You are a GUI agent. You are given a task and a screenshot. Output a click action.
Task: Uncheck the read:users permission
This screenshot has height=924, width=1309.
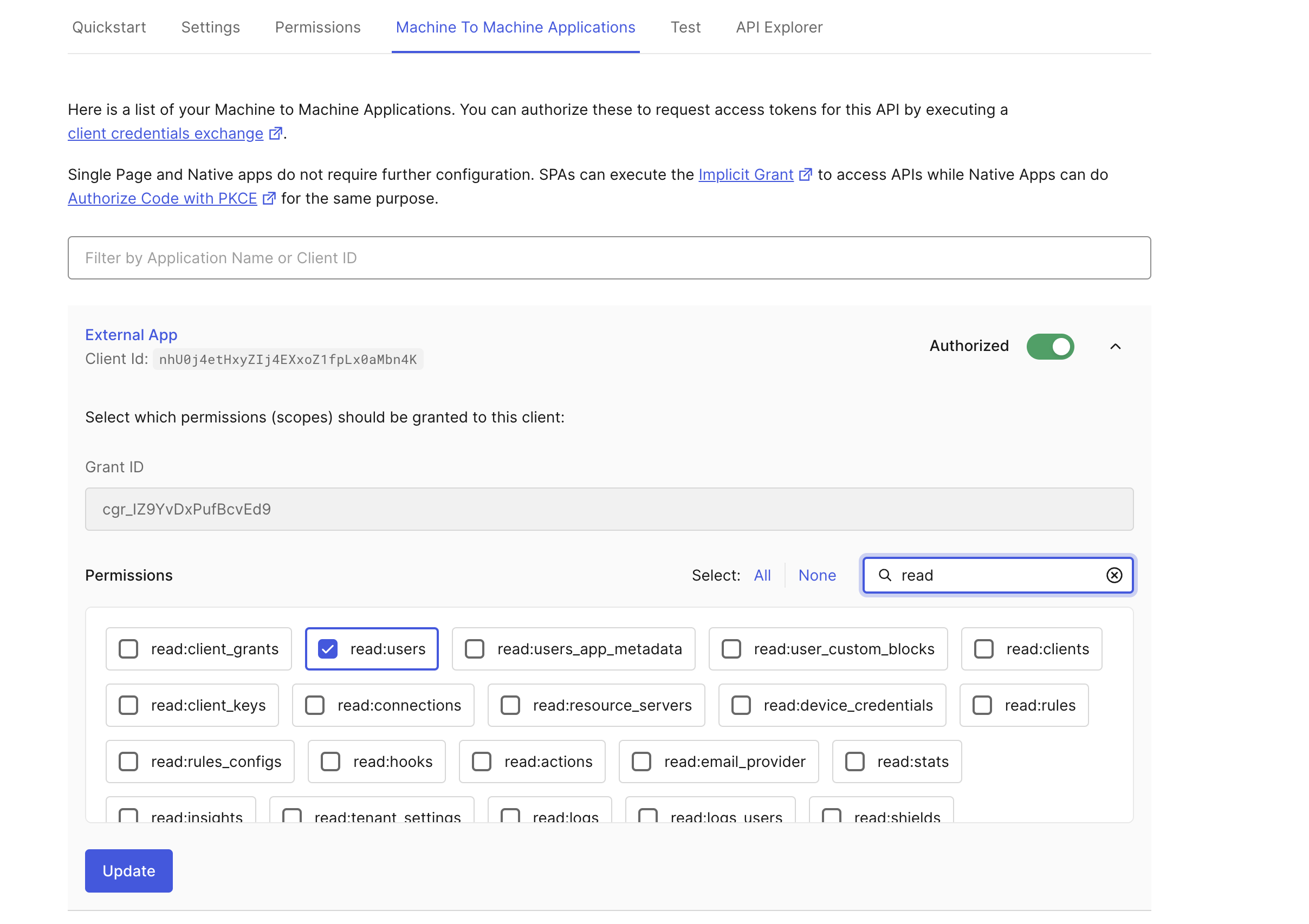coord(328,649)
